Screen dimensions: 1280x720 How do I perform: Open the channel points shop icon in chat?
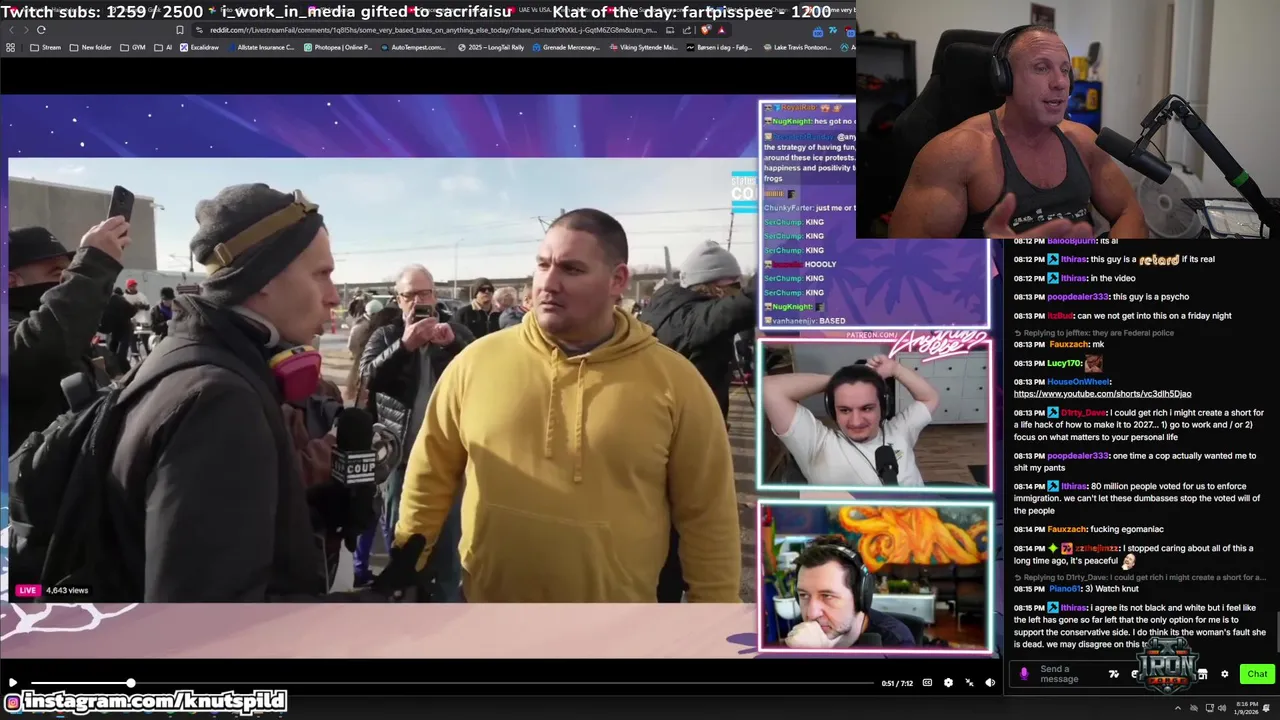(1202, 674)
